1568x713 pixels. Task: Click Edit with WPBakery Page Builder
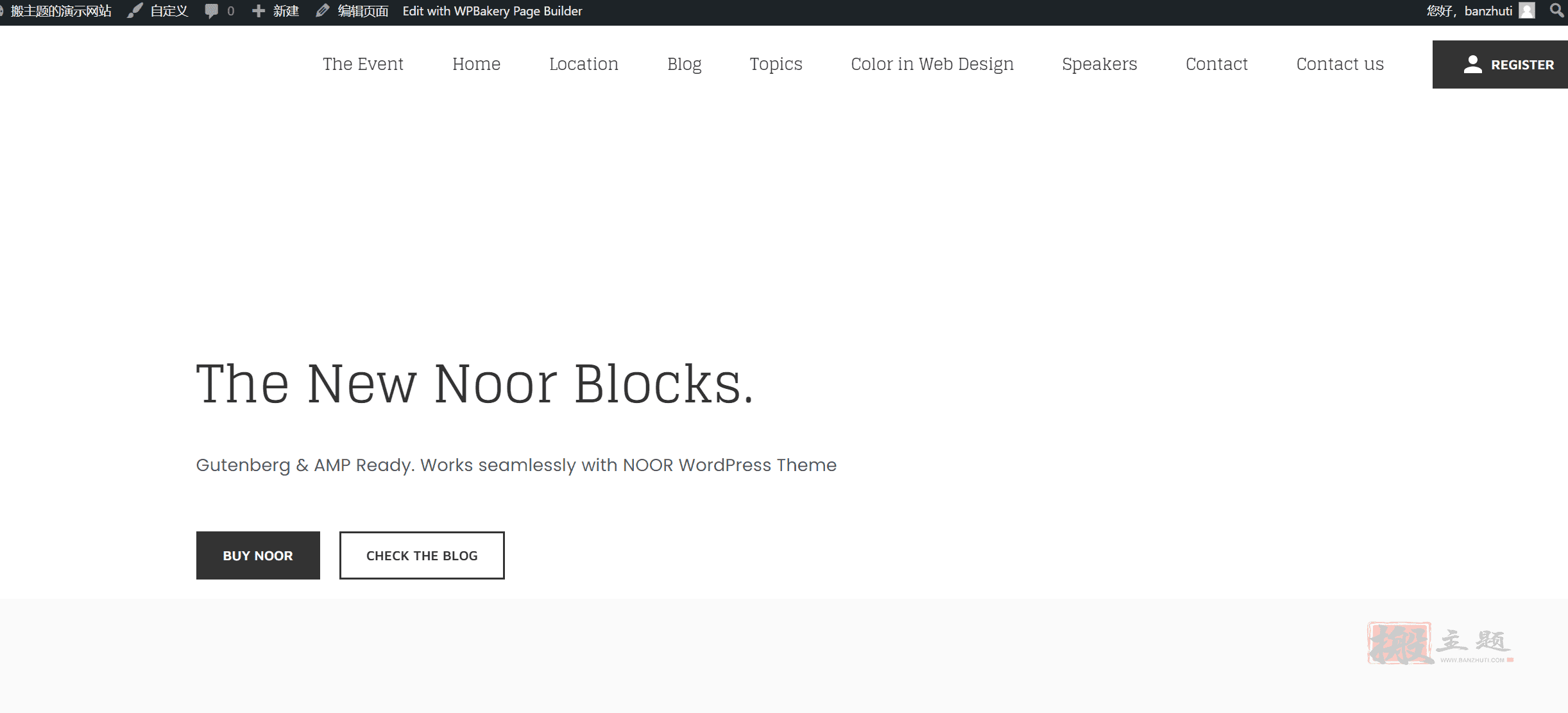tap(492, 11)
